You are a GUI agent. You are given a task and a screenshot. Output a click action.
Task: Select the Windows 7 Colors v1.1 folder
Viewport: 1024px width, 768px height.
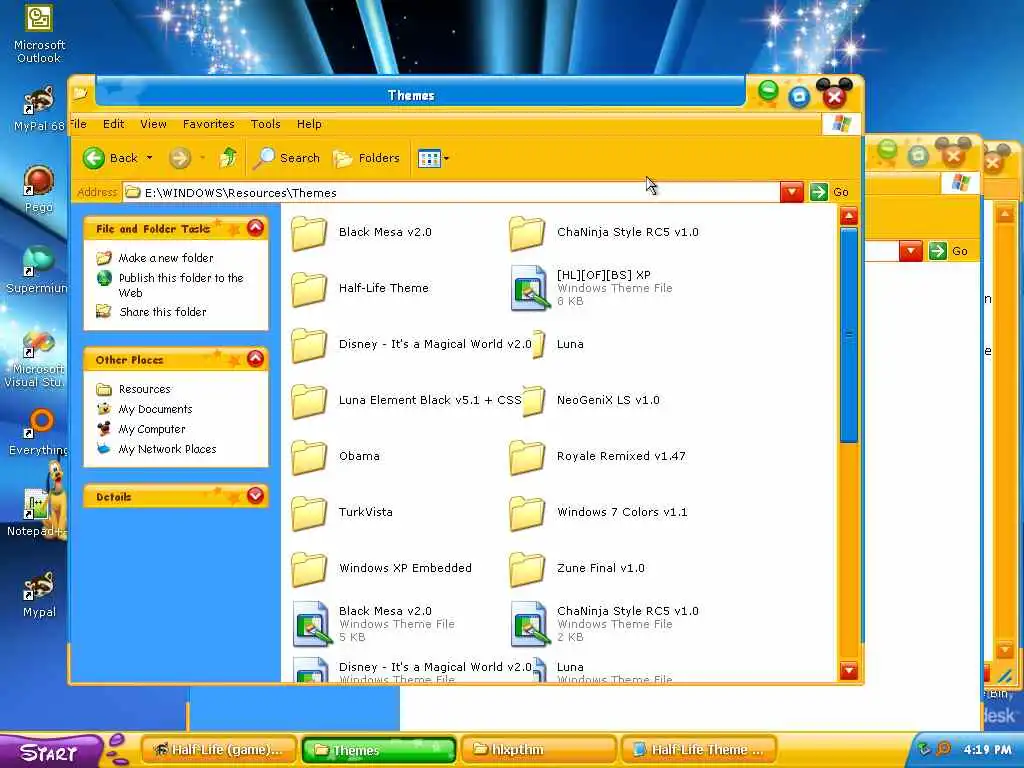coord(598,512)
